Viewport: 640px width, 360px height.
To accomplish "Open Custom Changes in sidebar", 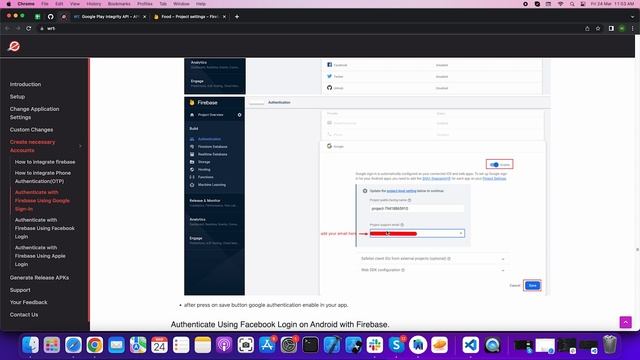I will 31,130.
